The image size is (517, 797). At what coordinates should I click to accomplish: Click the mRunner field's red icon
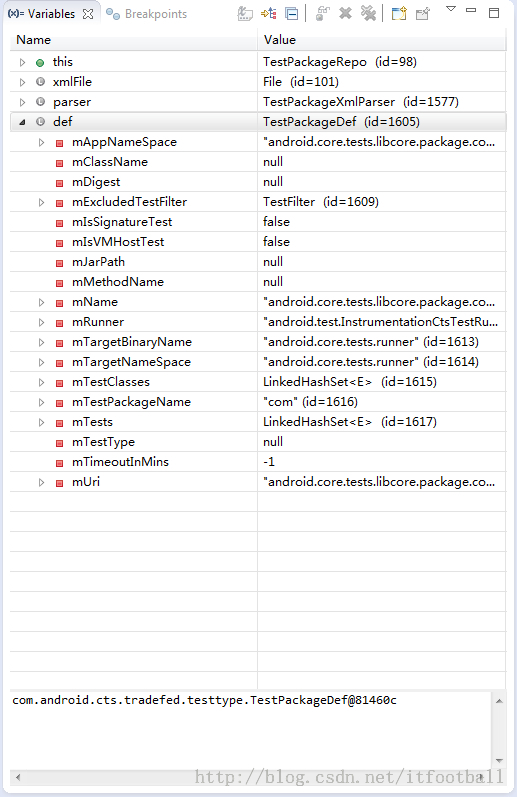click(59, 323)
